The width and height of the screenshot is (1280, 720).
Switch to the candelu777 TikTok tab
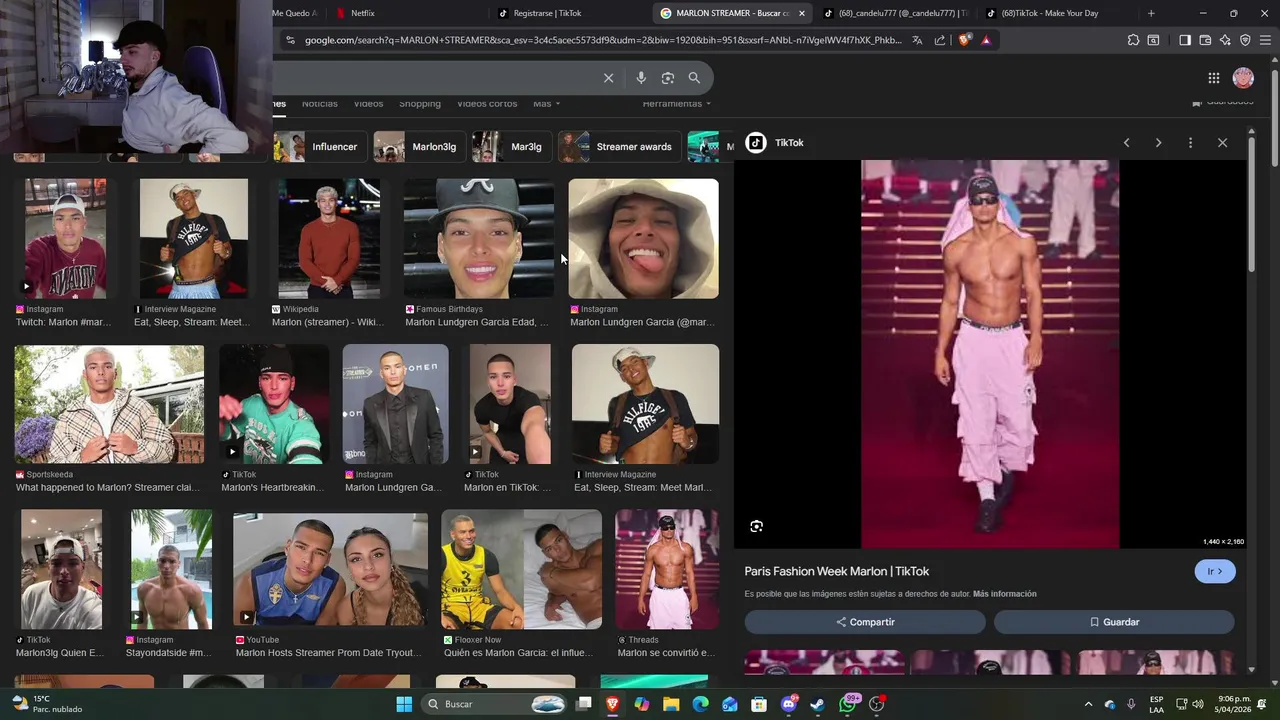pos(896,13)
